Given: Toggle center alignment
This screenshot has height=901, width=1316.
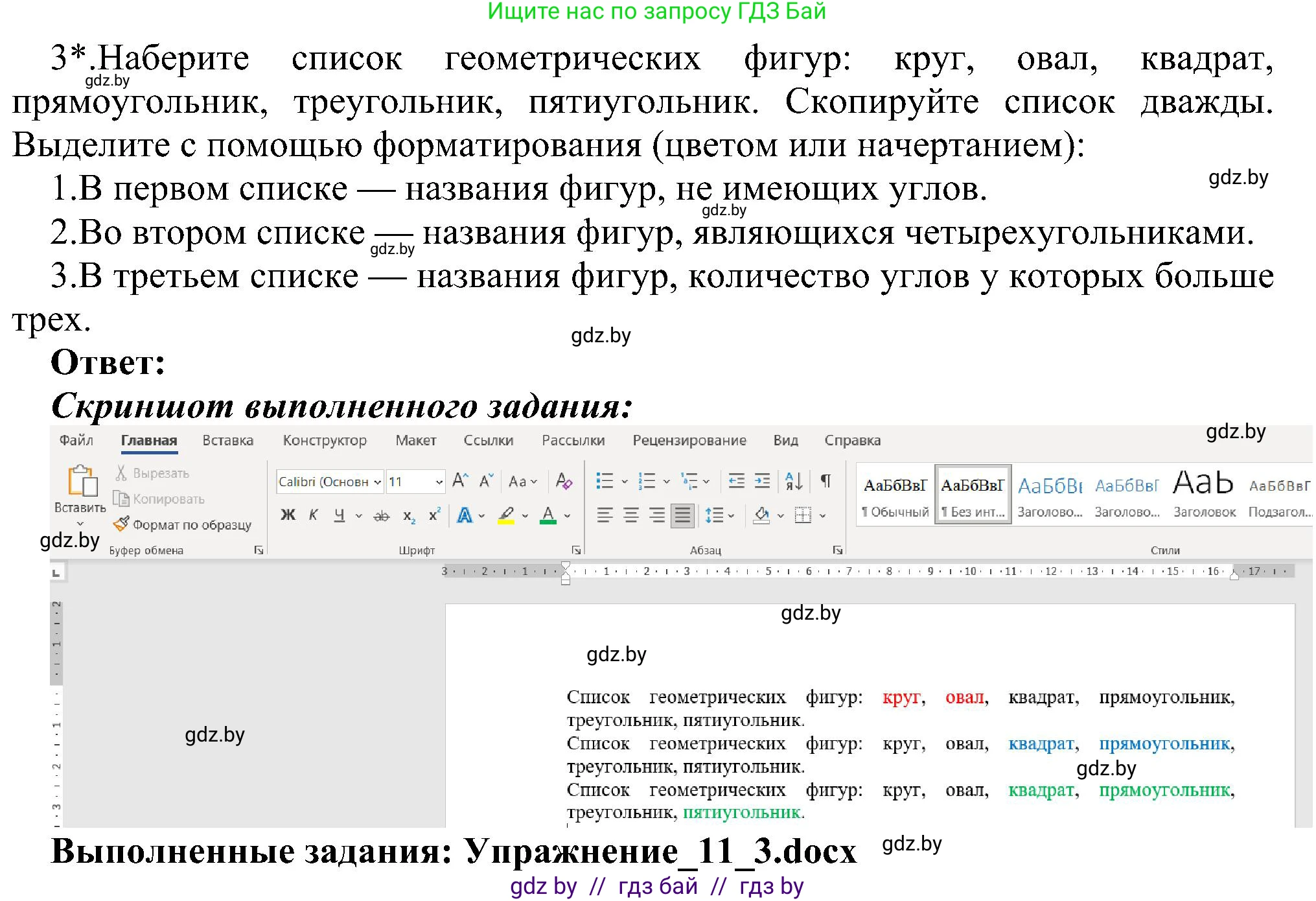Looking at the screenshot, I should (630, 515).
